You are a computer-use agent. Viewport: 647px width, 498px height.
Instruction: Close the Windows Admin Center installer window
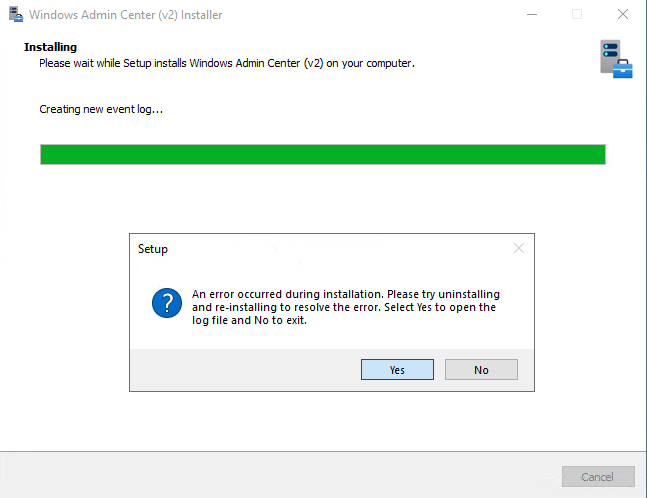(623, 15)
